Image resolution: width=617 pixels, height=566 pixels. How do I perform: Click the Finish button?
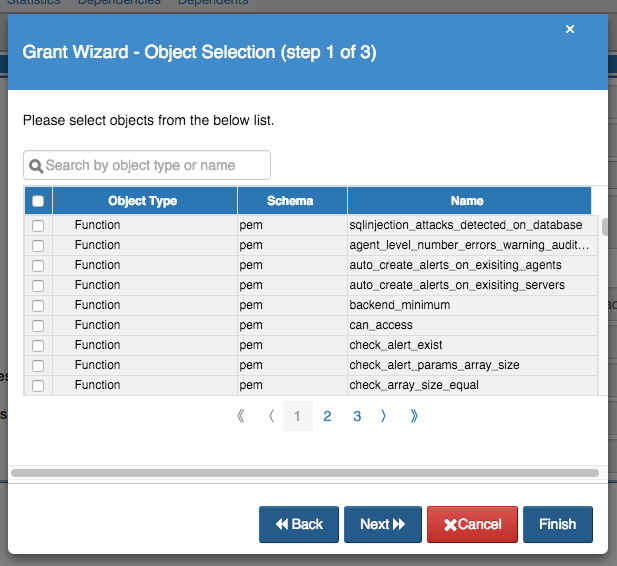(x=557, y=524)
